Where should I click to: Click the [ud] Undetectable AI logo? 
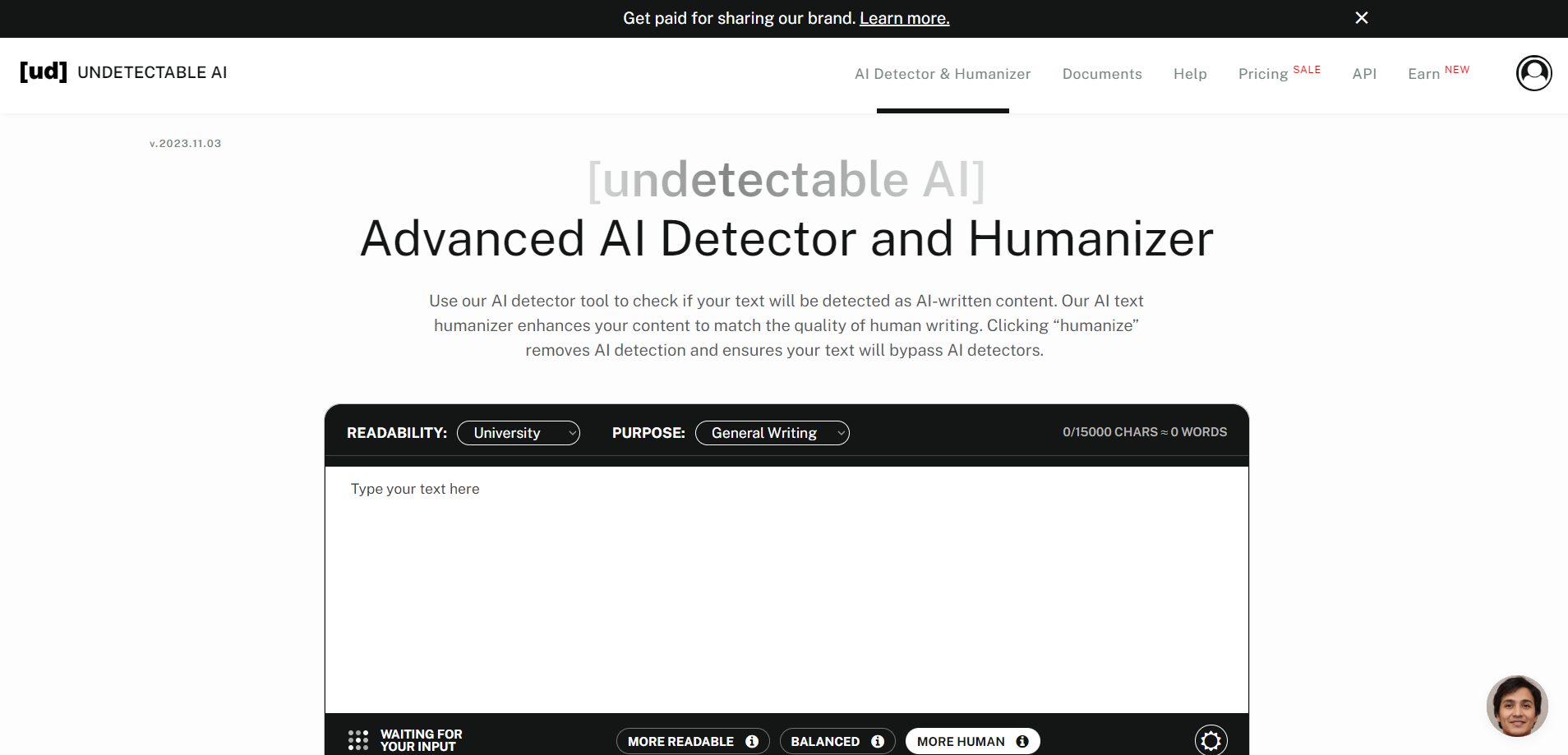(x=123, y=72)
